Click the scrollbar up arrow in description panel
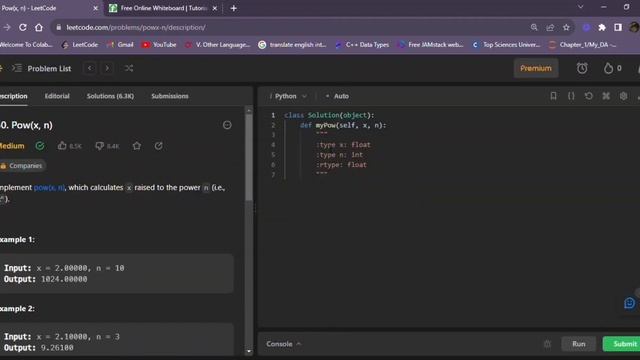Screen dimensions: 640x360 point(249,110)
